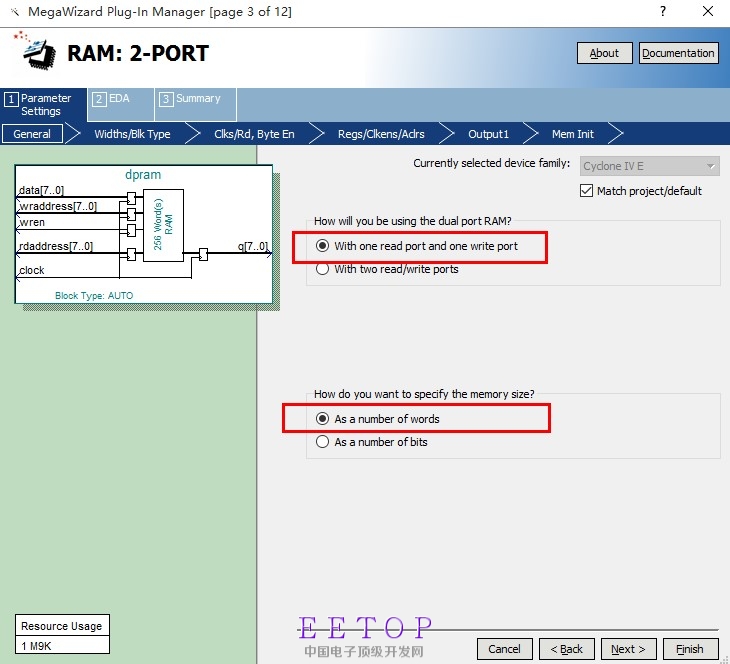Image resolution: width=730 pixels, height=664 pixels.
Task: Click the wren port label
Action: [32, 223]
